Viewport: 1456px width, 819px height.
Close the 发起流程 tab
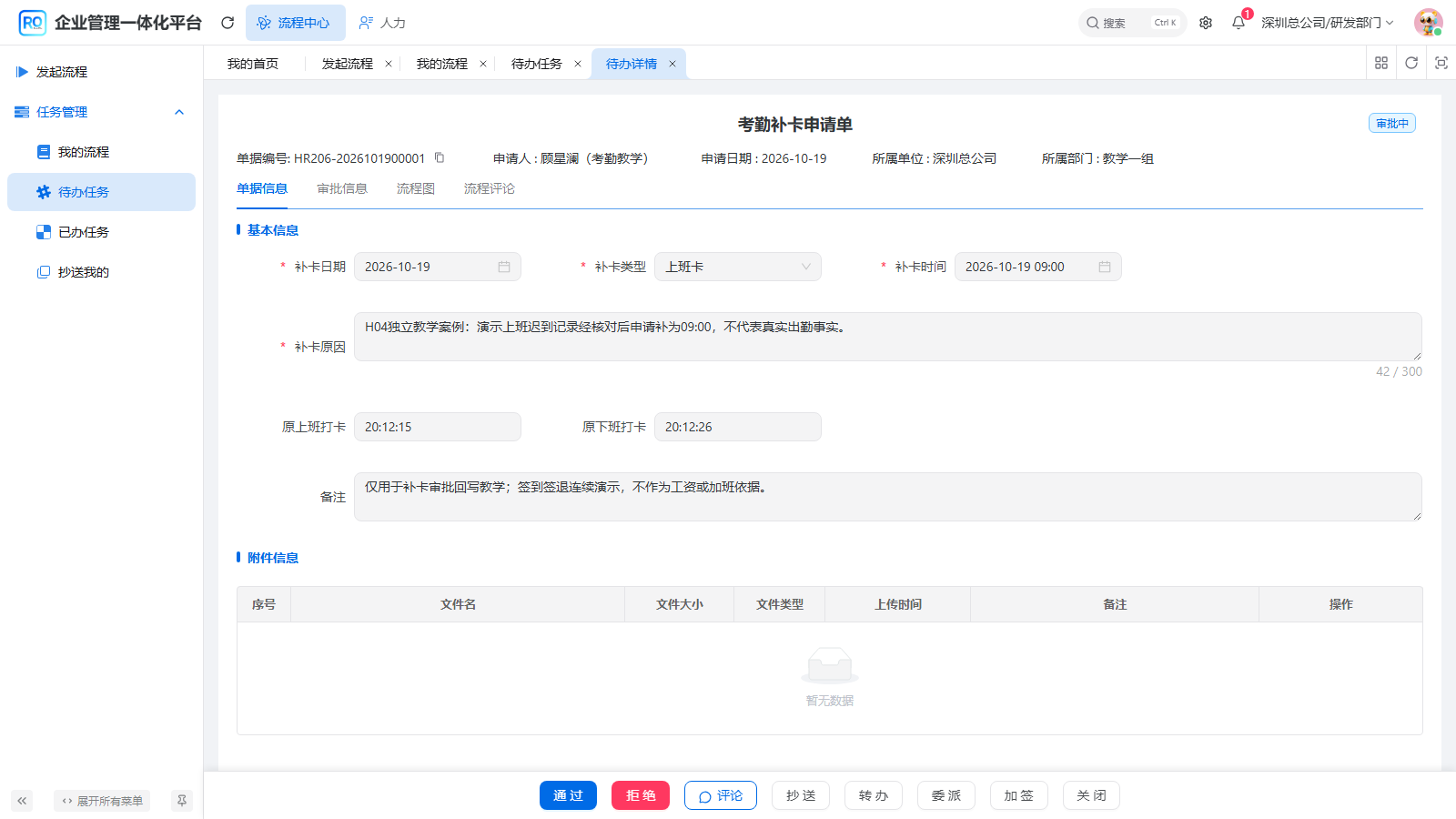(389, 64)
